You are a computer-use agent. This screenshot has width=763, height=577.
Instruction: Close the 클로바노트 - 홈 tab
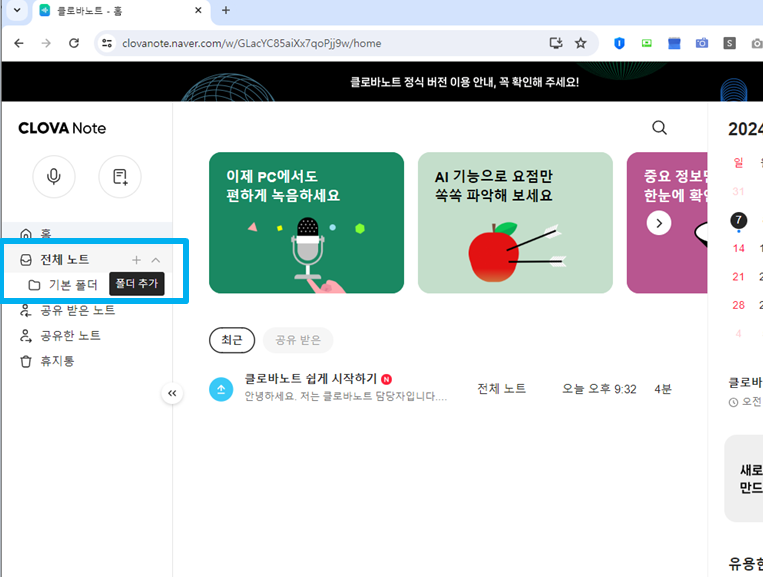[198, 10]
